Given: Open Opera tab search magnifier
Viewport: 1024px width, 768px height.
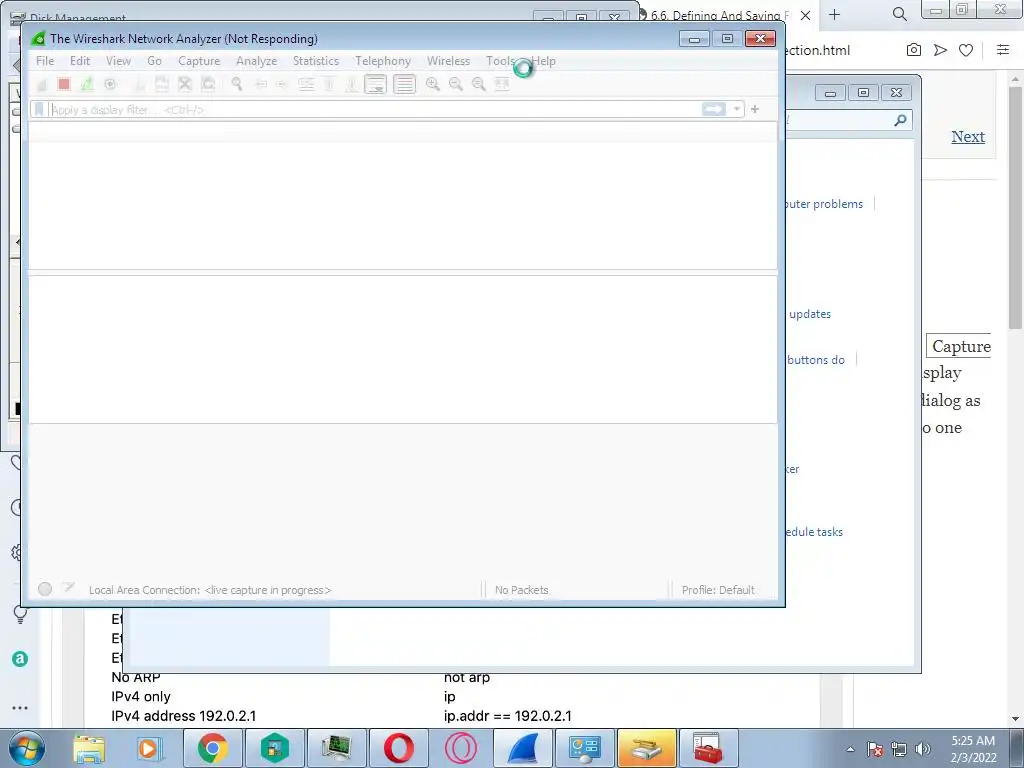Looking at the screenshot, I should tap(899, 14).
